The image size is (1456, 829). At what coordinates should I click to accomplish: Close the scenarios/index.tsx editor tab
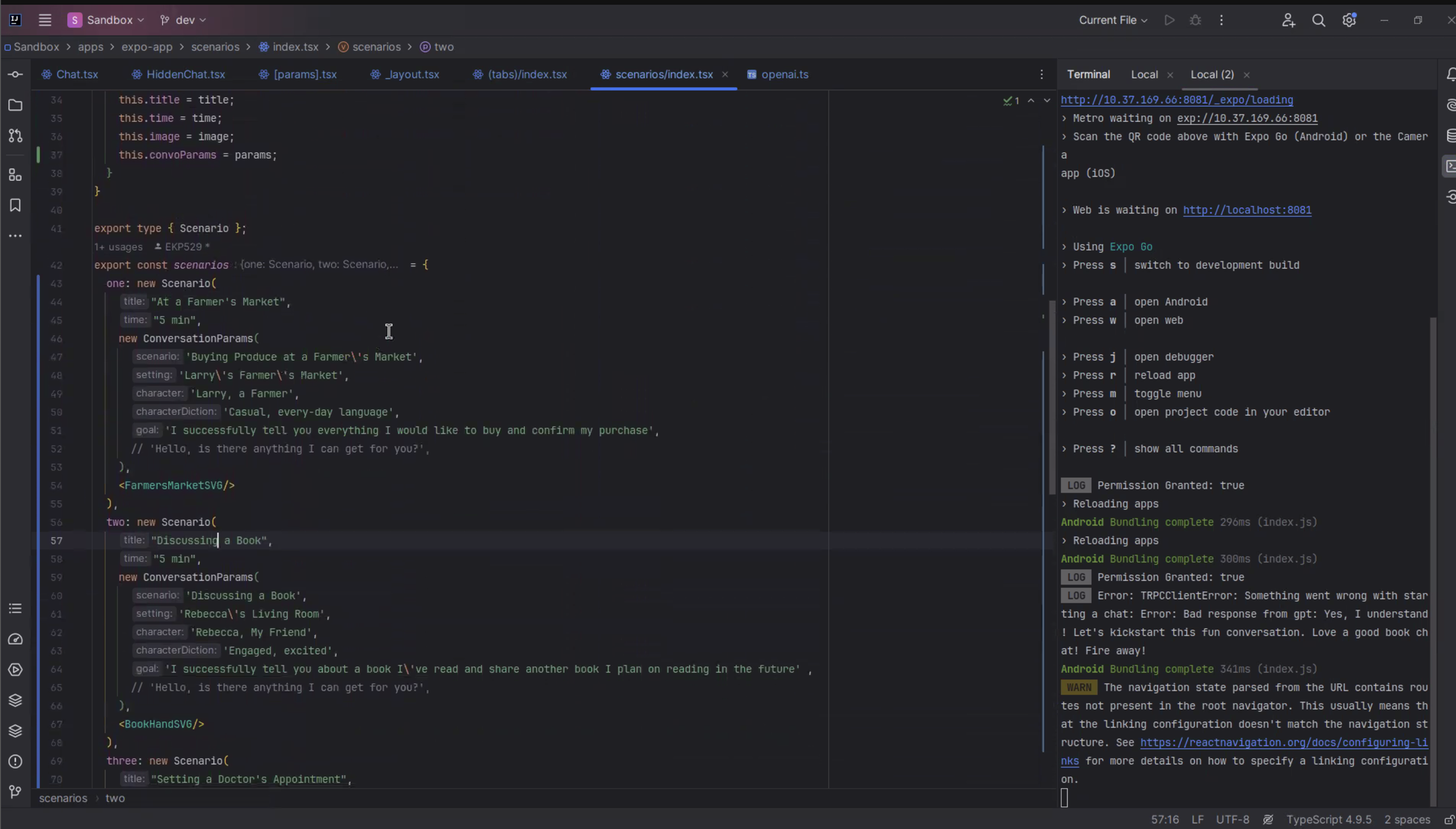pos(725,75)
